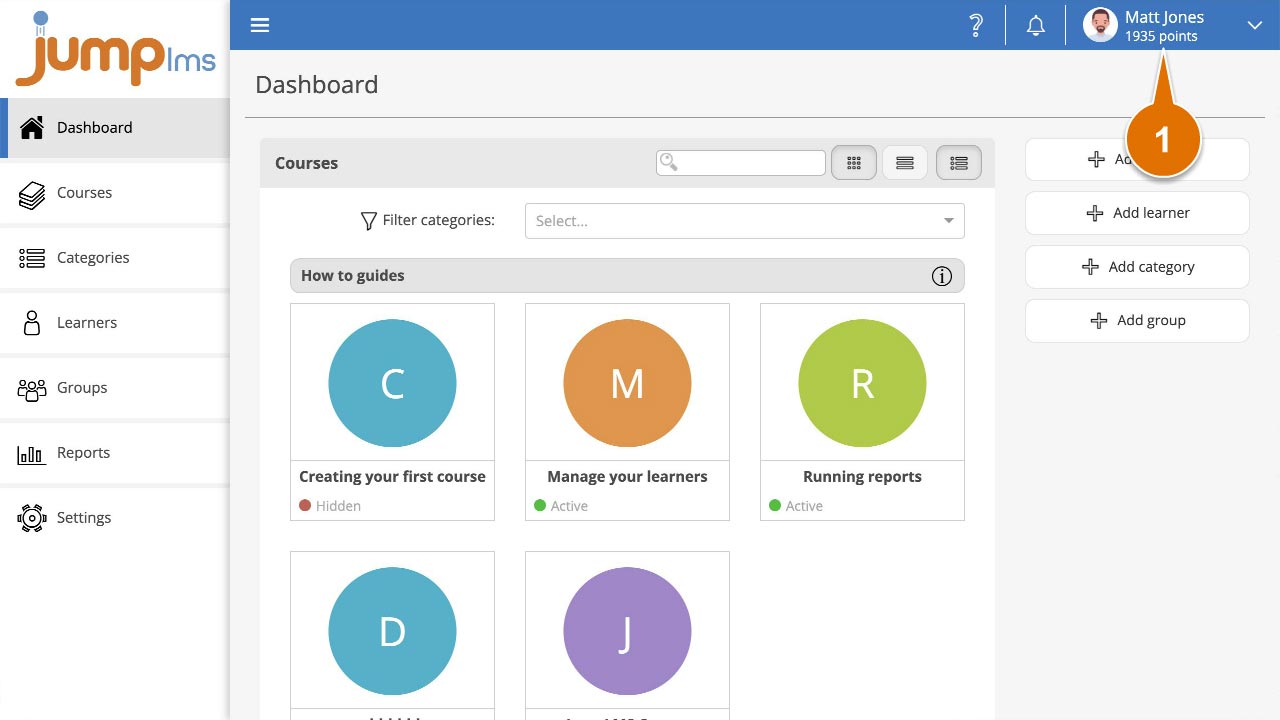Click the 1935 points text
The height and width of the screenshot is (720, 1280).
coord(1161,37)
